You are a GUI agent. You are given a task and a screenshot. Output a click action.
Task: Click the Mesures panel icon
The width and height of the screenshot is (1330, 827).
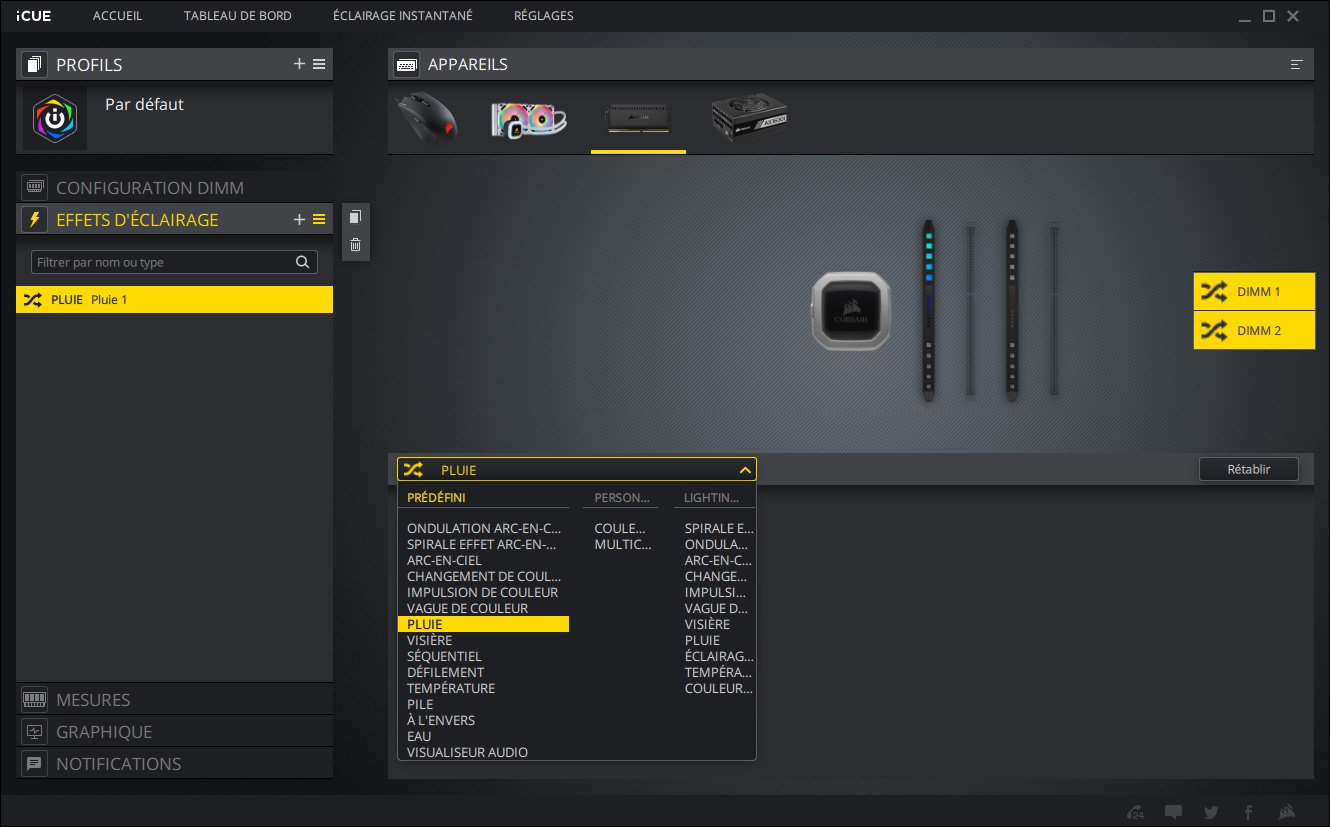[35, 700]
